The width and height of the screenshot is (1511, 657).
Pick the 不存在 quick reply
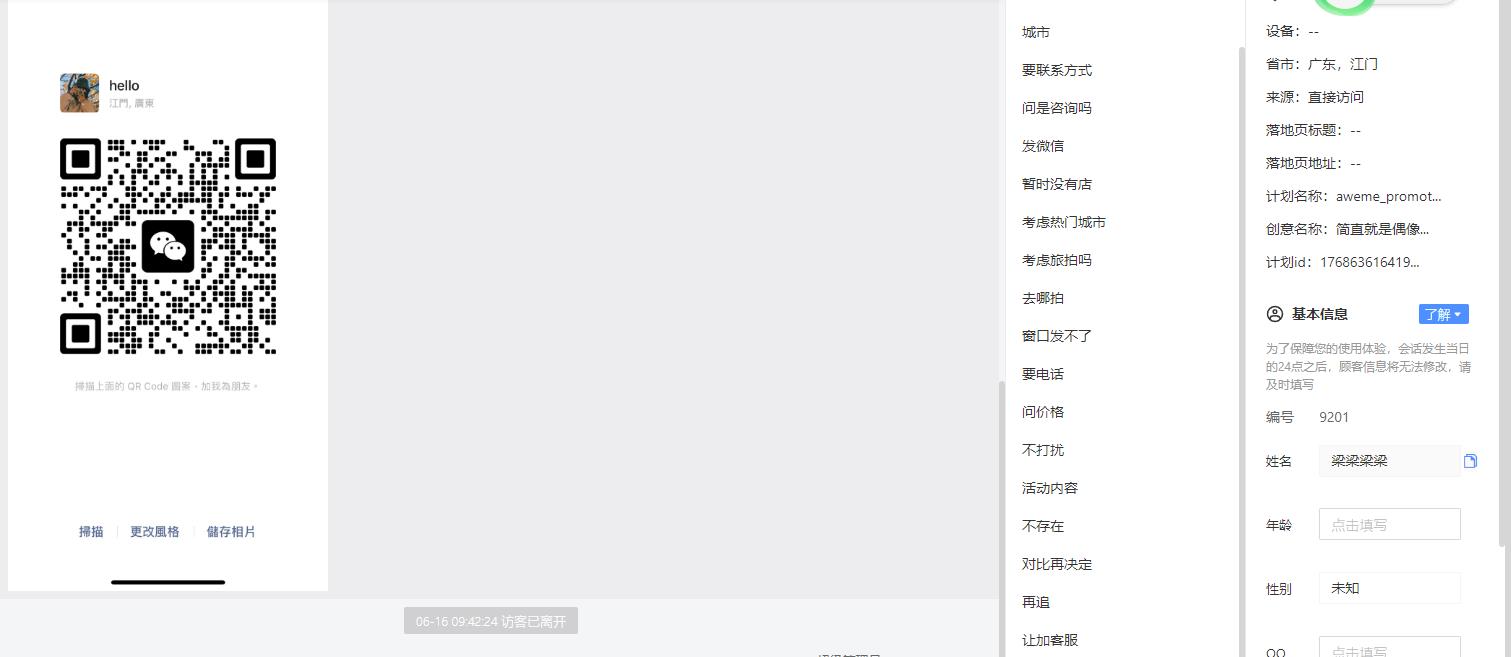[x=1043, y=526]
